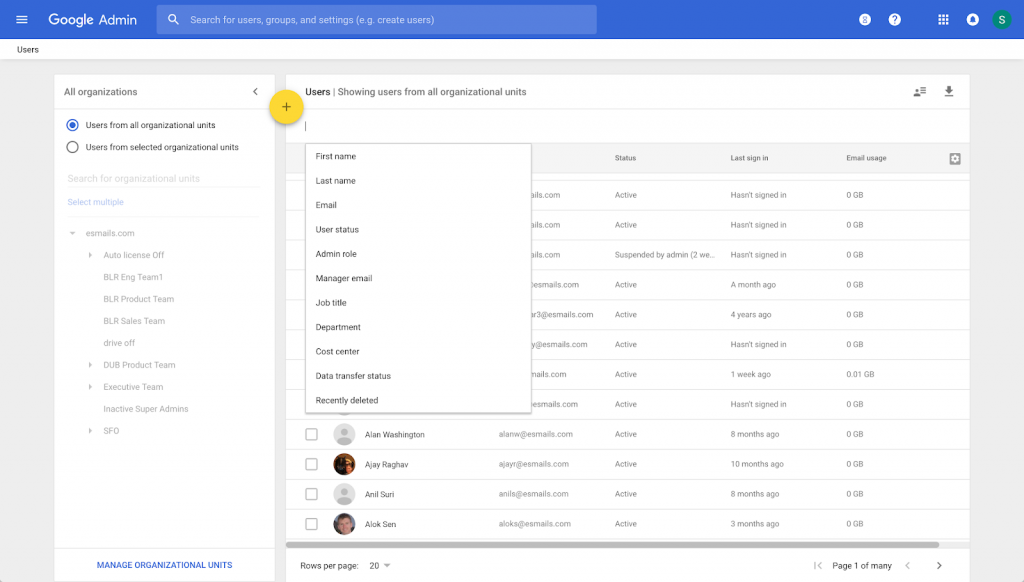Open the bulk user upload icon
The image size is (1024, 582).
920,92
